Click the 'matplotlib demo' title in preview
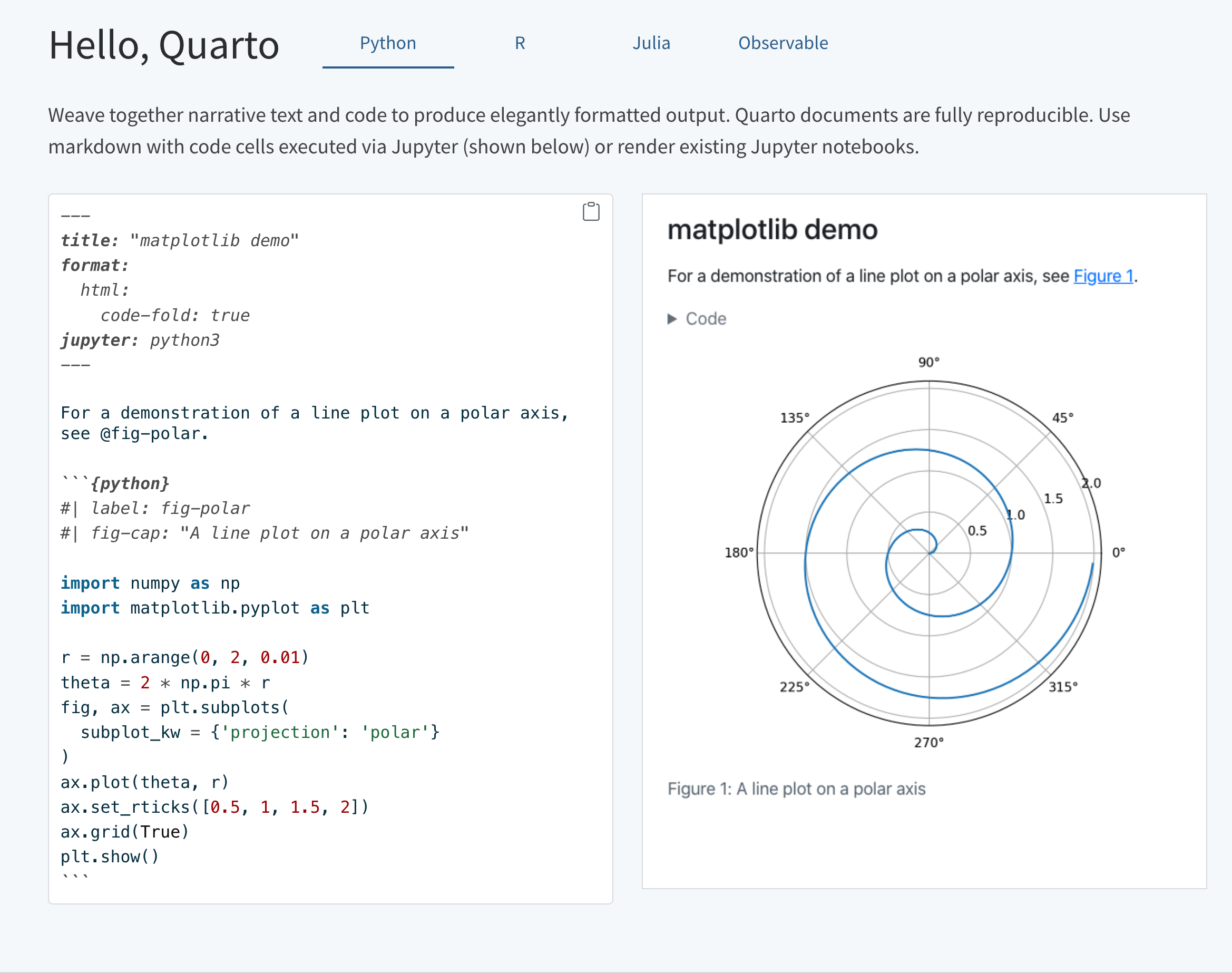The width and height of the screenshot is (1232, 973). [x=772, y=230]
